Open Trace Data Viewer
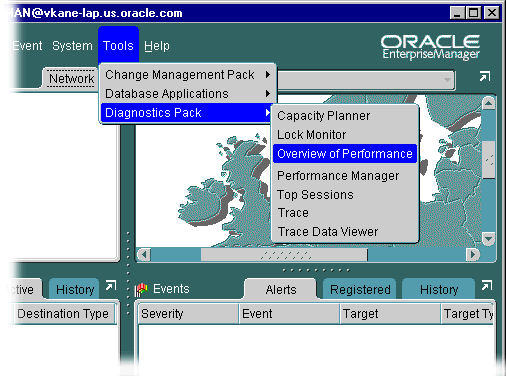506x376 pixels. tap(345, 232)
